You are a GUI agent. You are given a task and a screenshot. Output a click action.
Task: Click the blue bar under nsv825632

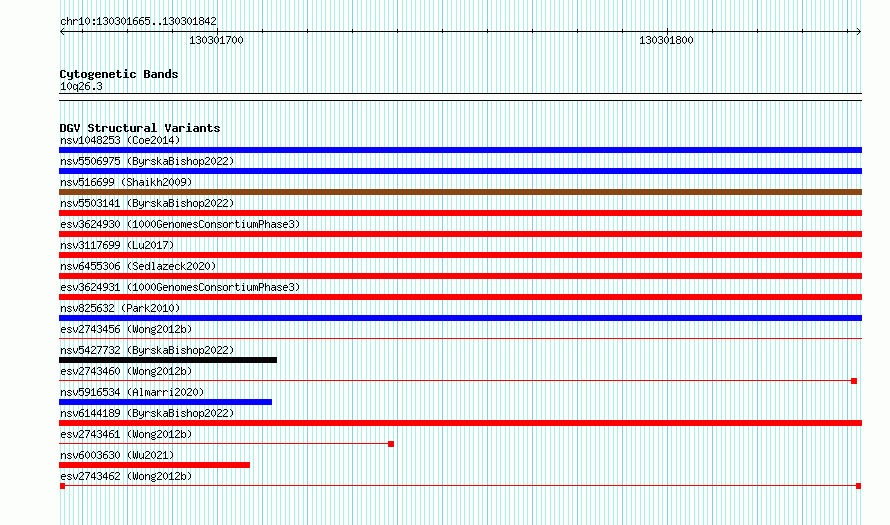pyautogui.click(x=460, y=318)
